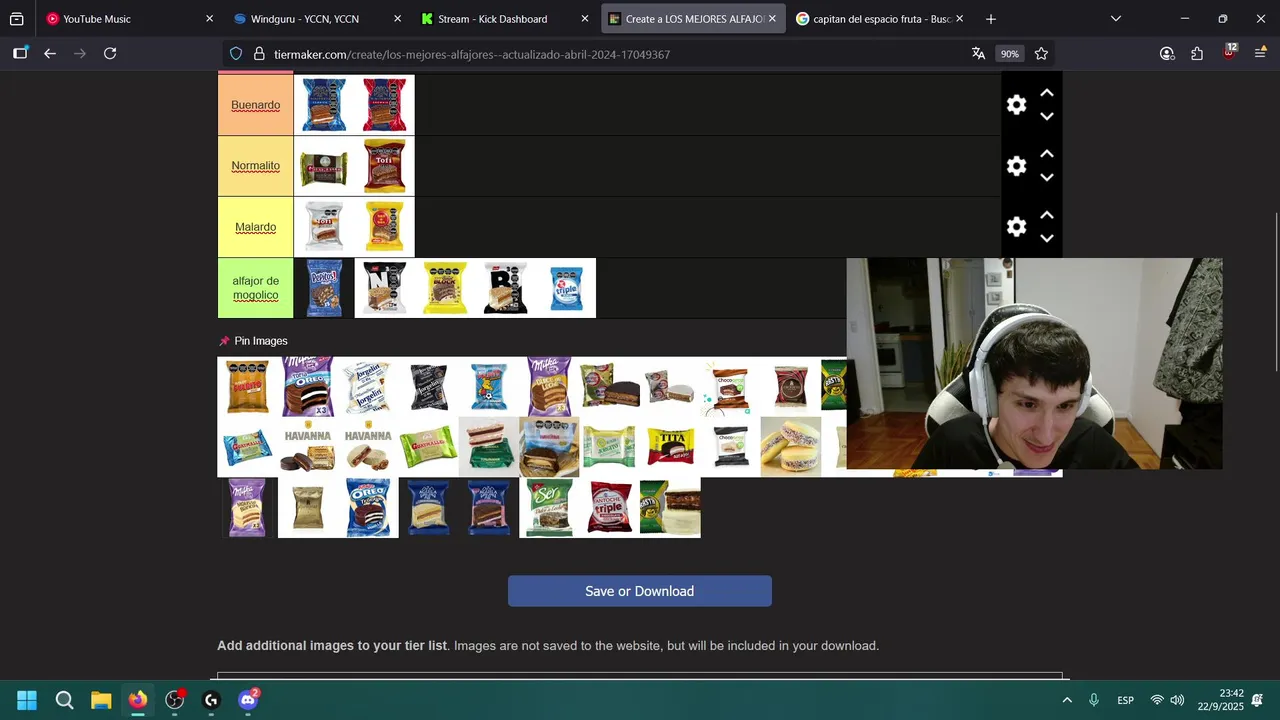Open File Explorer from taskbar
This screenshot has width=1280, height=720.
(101, 700)
